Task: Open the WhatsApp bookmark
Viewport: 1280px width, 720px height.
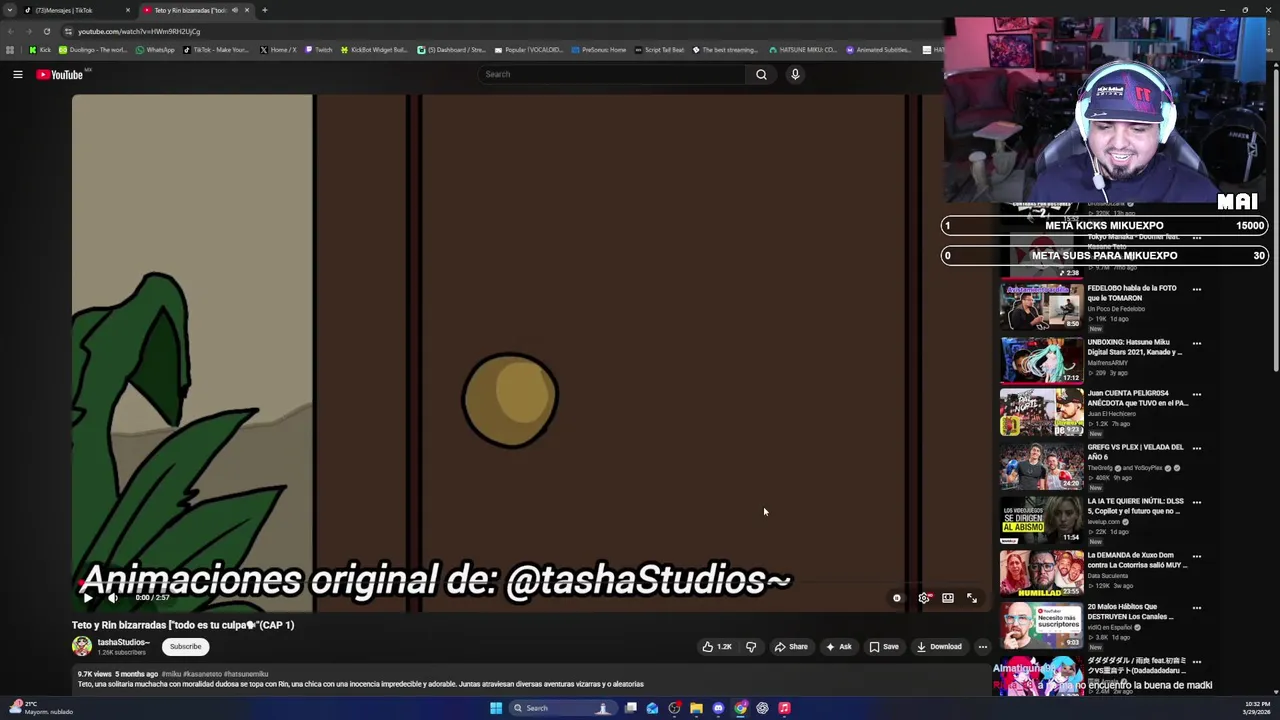Action: pos(155,50)
